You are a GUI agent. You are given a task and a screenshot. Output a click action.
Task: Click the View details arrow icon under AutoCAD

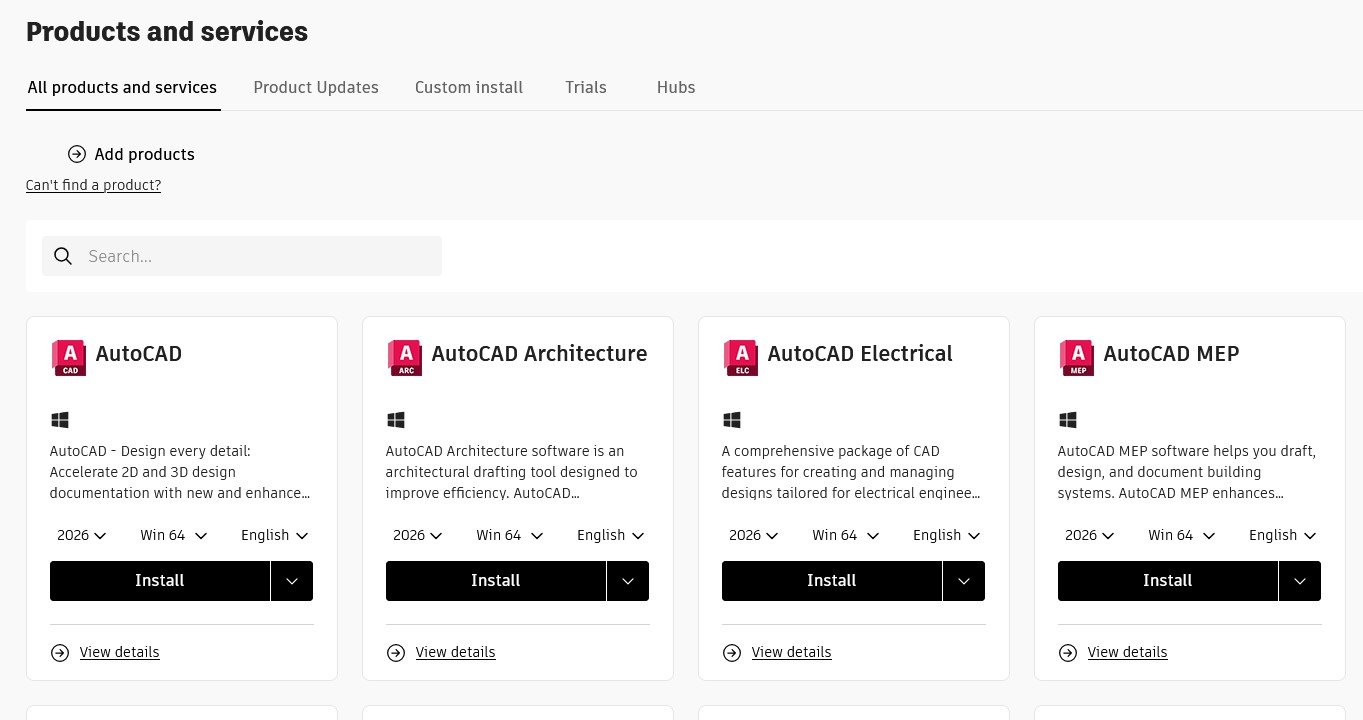60,653
